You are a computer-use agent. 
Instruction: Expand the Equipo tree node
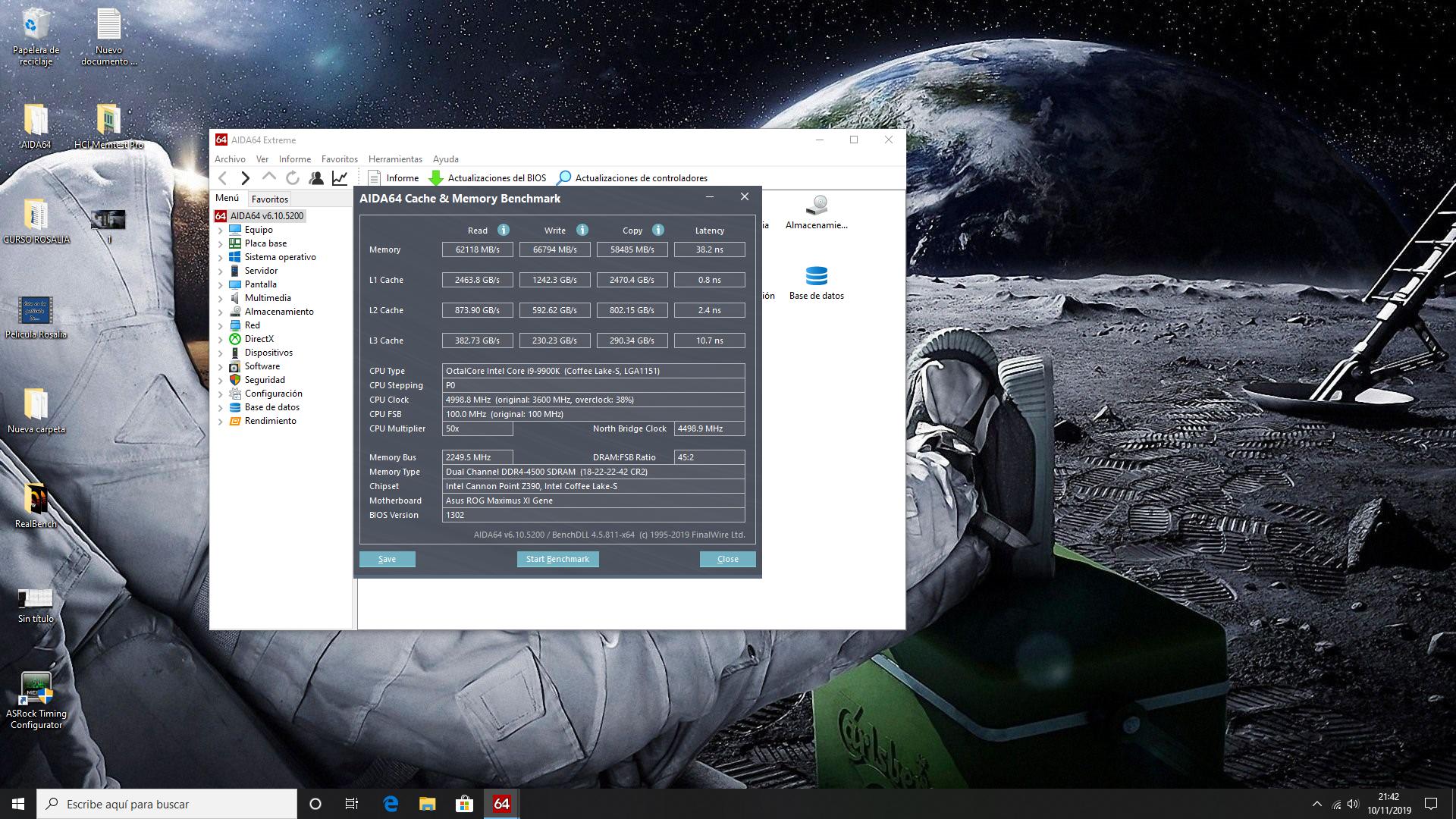(221, 230)
